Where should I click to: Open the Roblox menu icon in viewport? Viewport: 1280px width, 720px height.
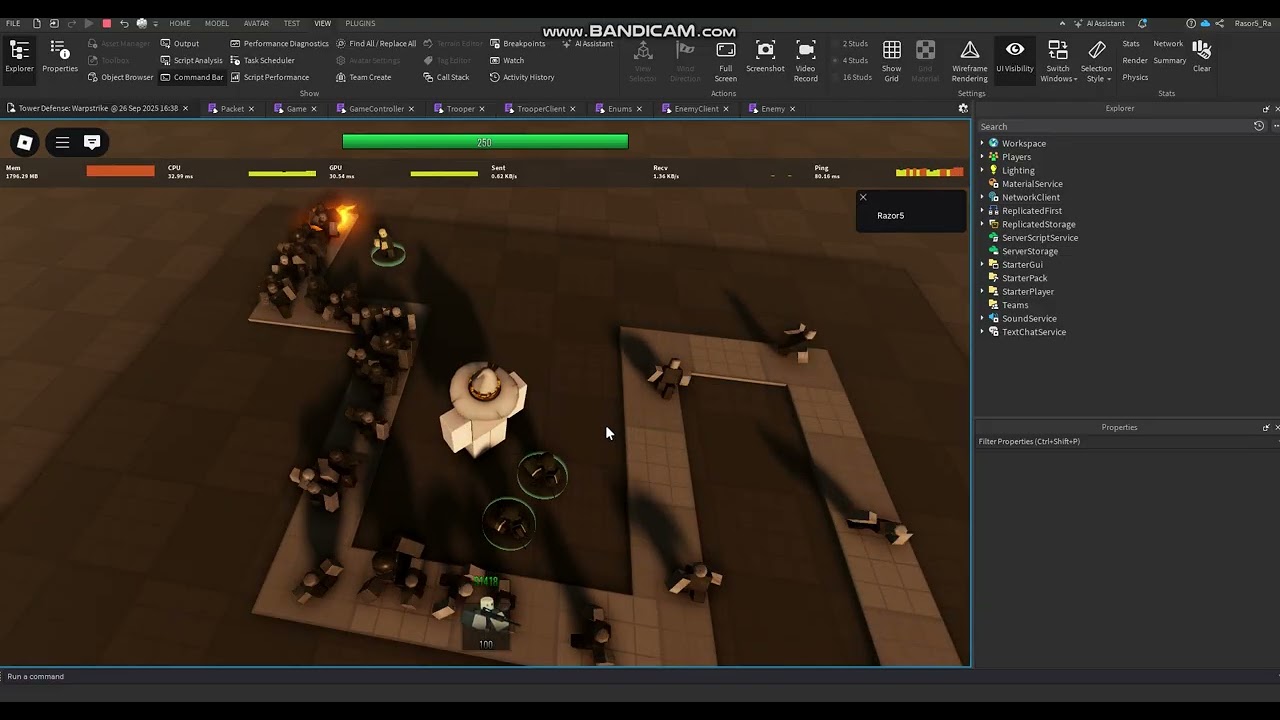[25, 143]
